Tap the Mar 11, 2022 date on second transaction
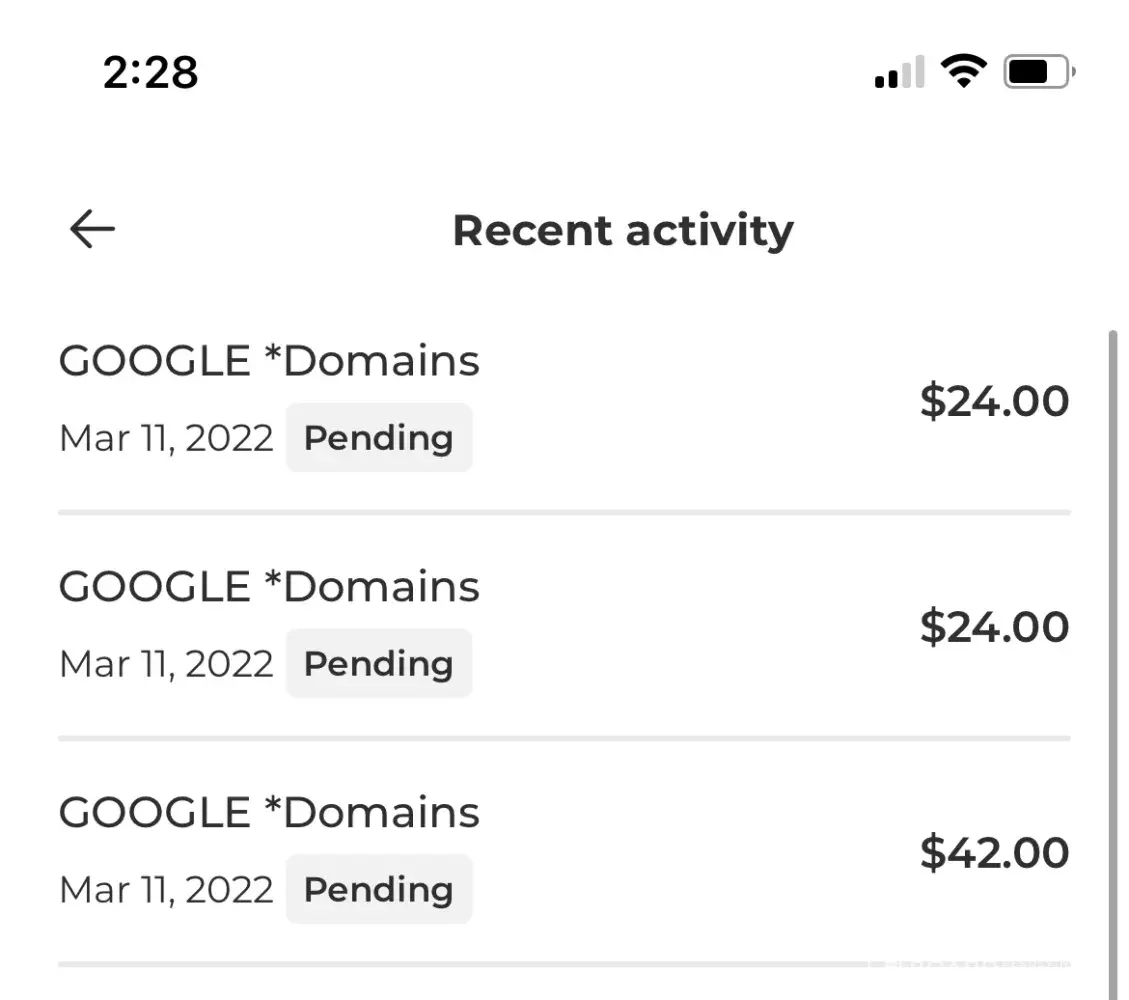Image resolution: width=1129 pixels, height=1000 pixels. point(166,665)
